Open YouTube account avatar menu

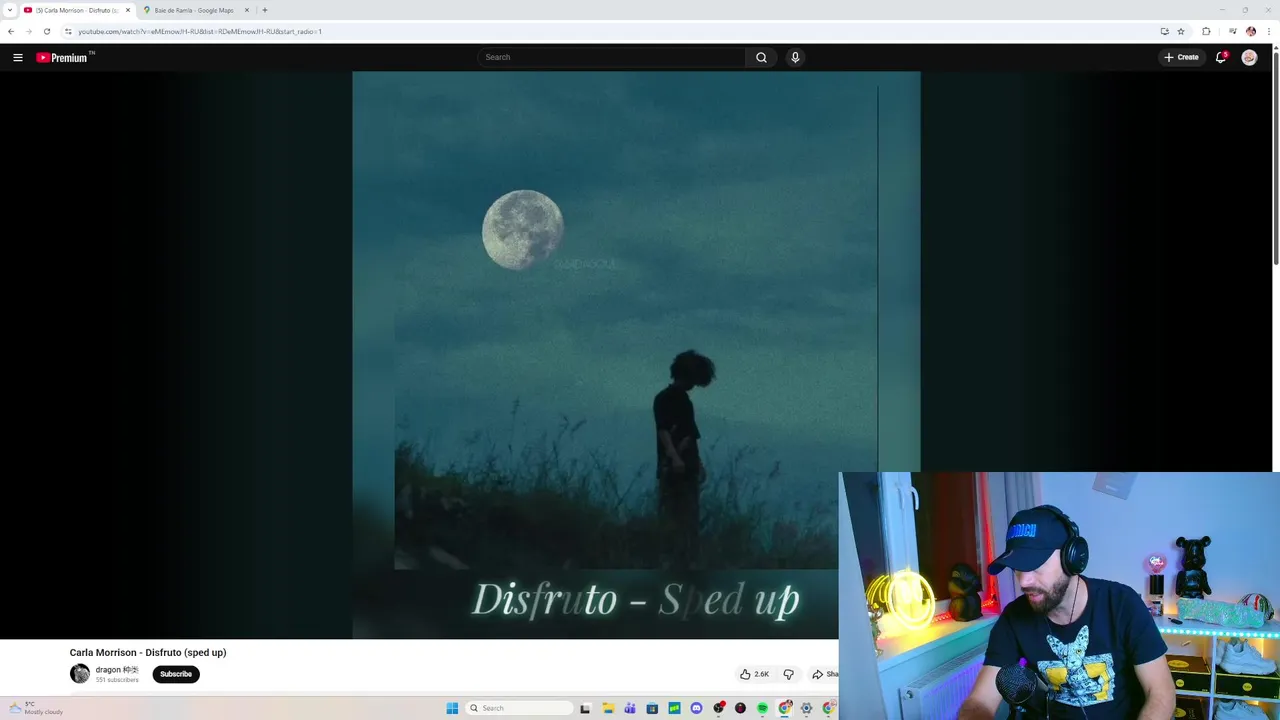[1249, 57]
